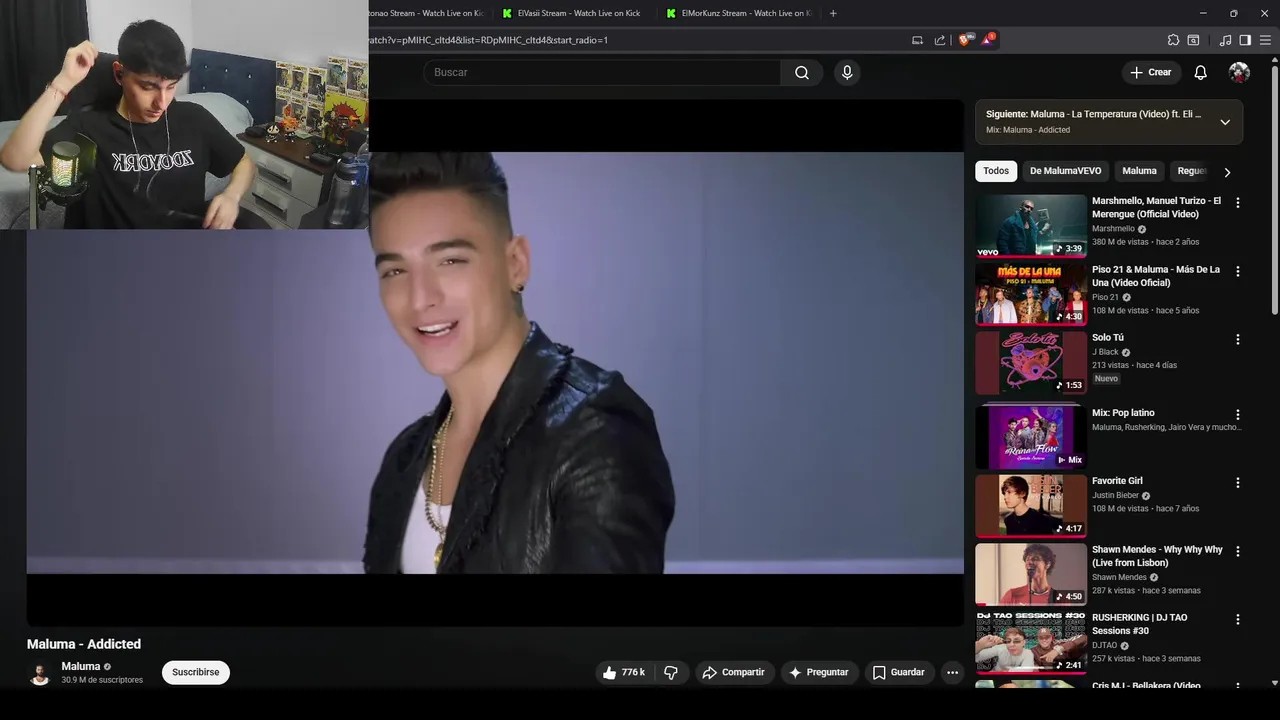This screenshot has width=1280, height=720.
Task: Open tab search icon in toolbar
Action: click(x=1193, y=40)
